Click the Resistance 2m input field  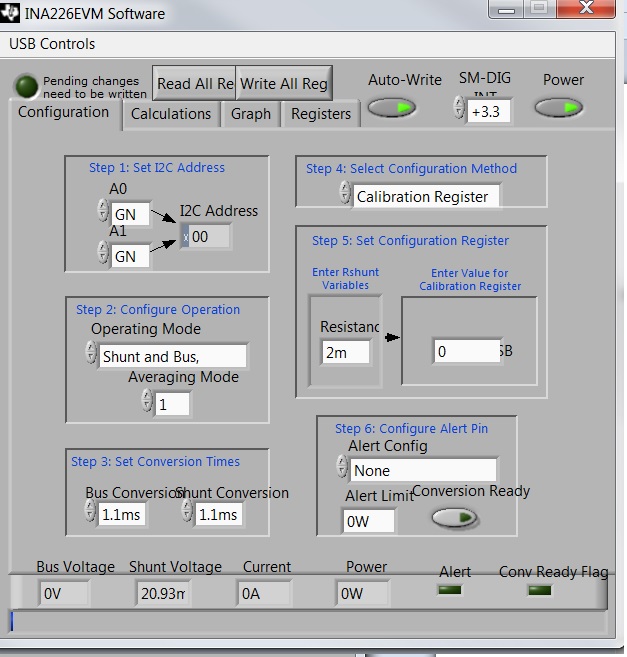coord(345,352)
